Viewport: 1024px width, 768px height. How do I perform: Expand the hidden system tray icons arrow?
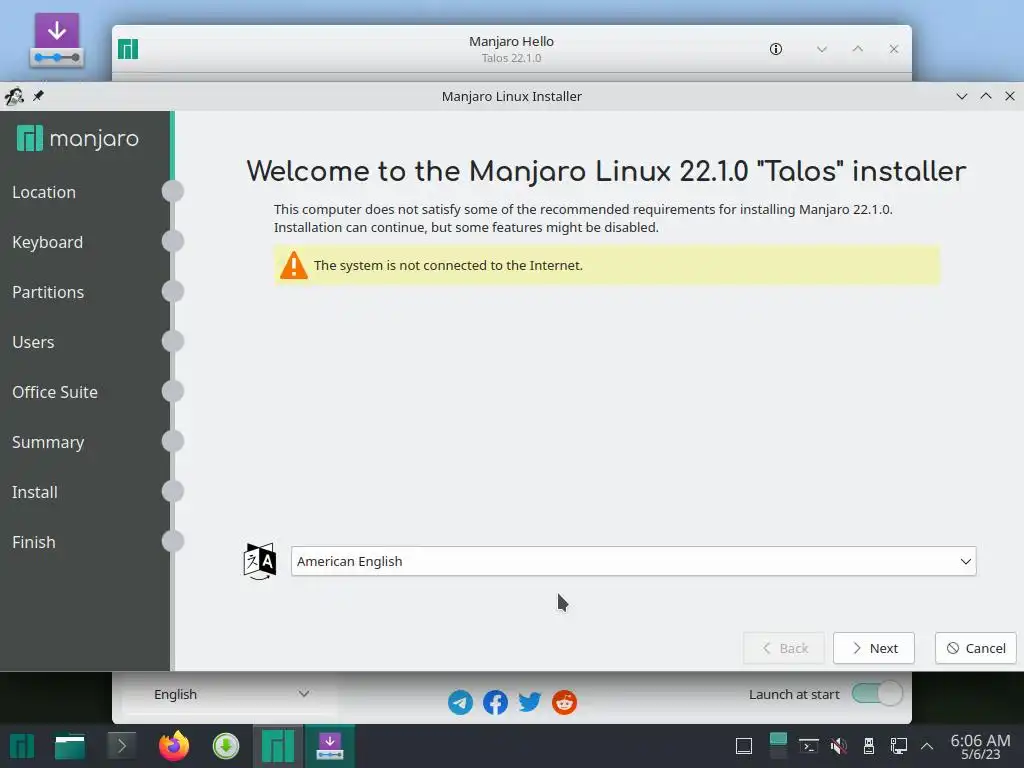click(927, 746)
